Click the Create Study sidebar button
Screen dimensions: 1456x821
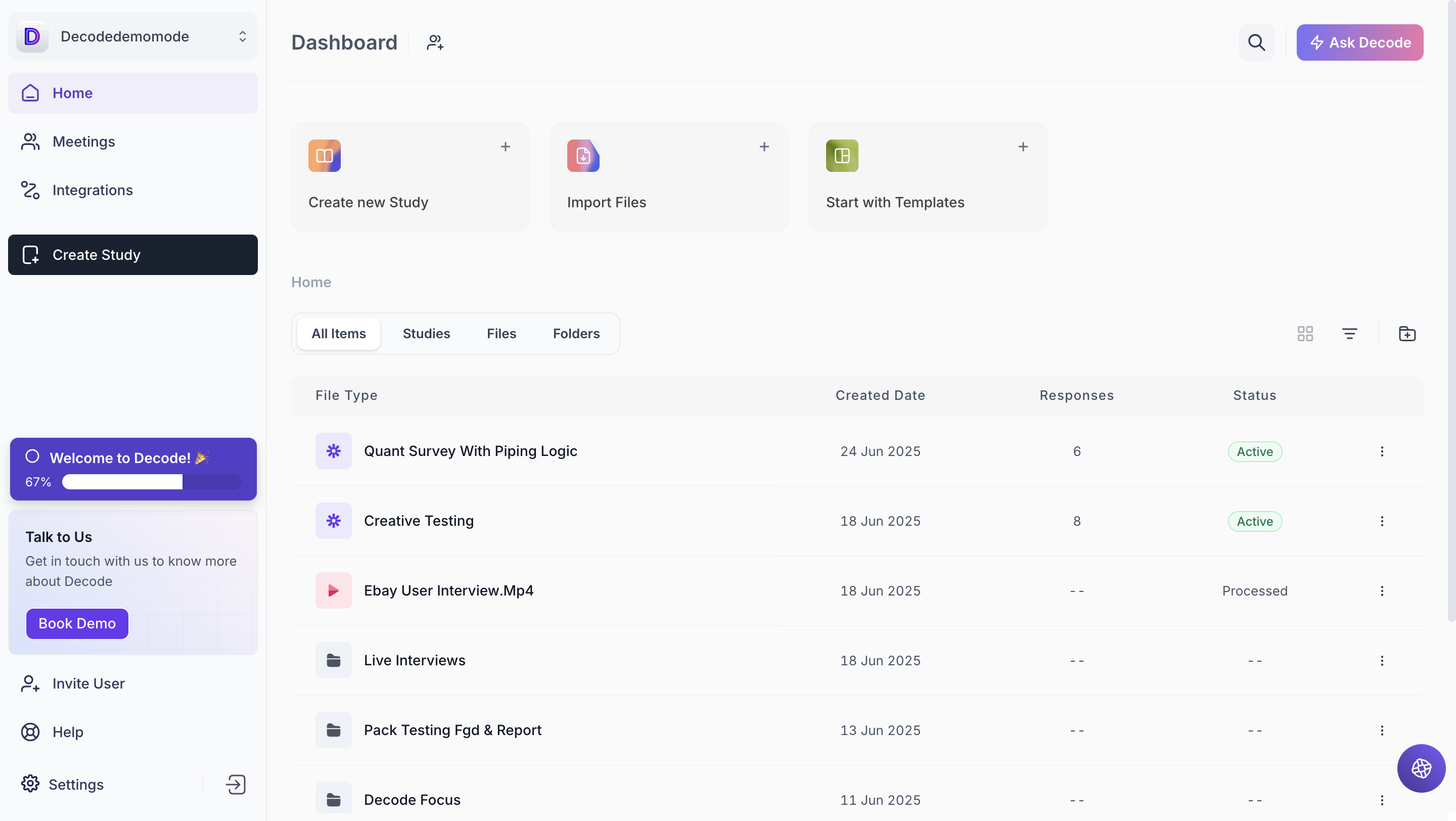tap(132, 255)
